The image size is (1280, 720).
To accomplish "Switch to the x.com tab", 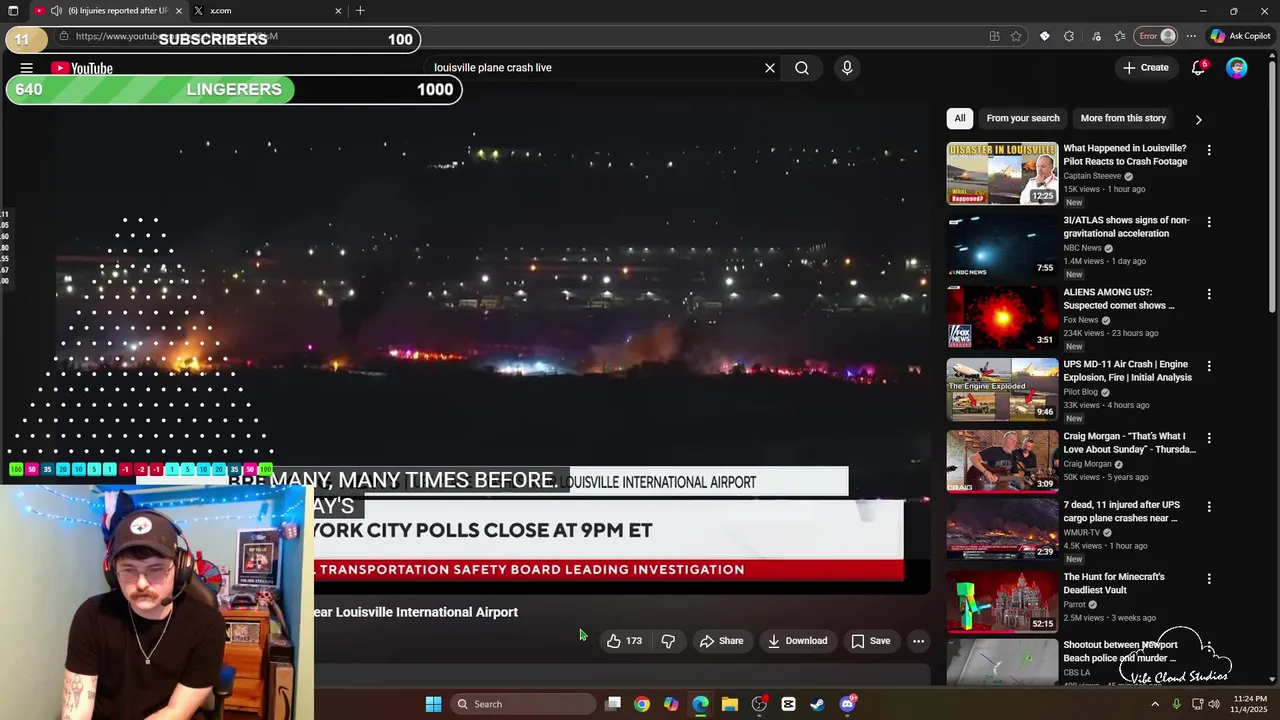I will tap(268, 11).
